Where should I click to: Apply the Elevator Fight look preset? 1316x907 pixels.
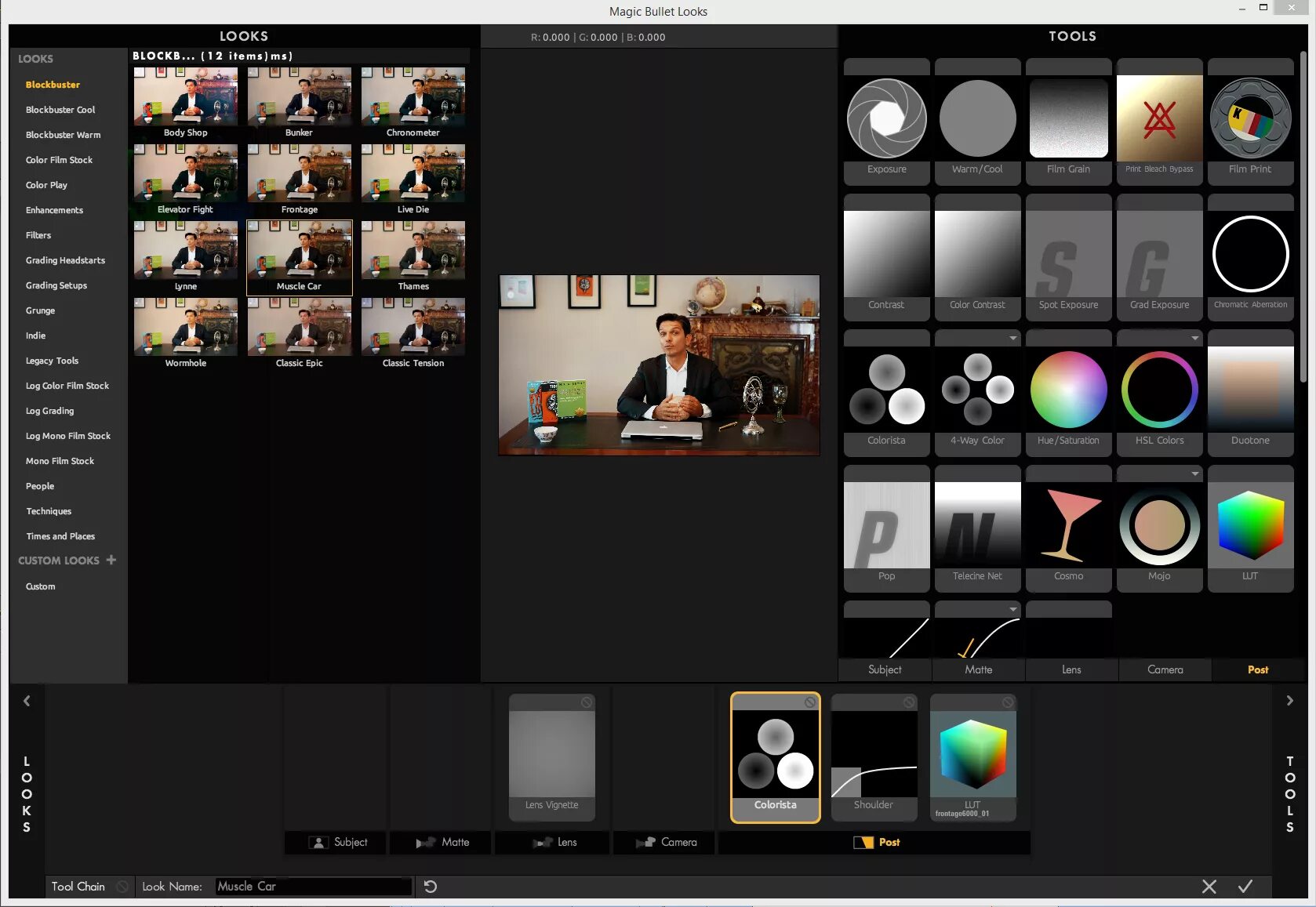[x=186, y=180]
